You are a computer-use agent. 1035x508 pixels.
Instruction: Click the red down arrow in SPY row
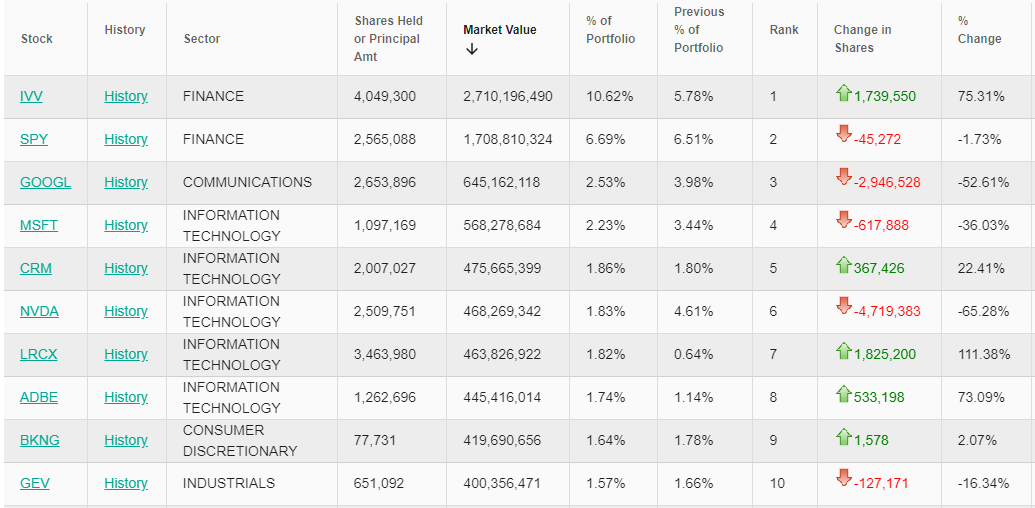click(843, 135)
